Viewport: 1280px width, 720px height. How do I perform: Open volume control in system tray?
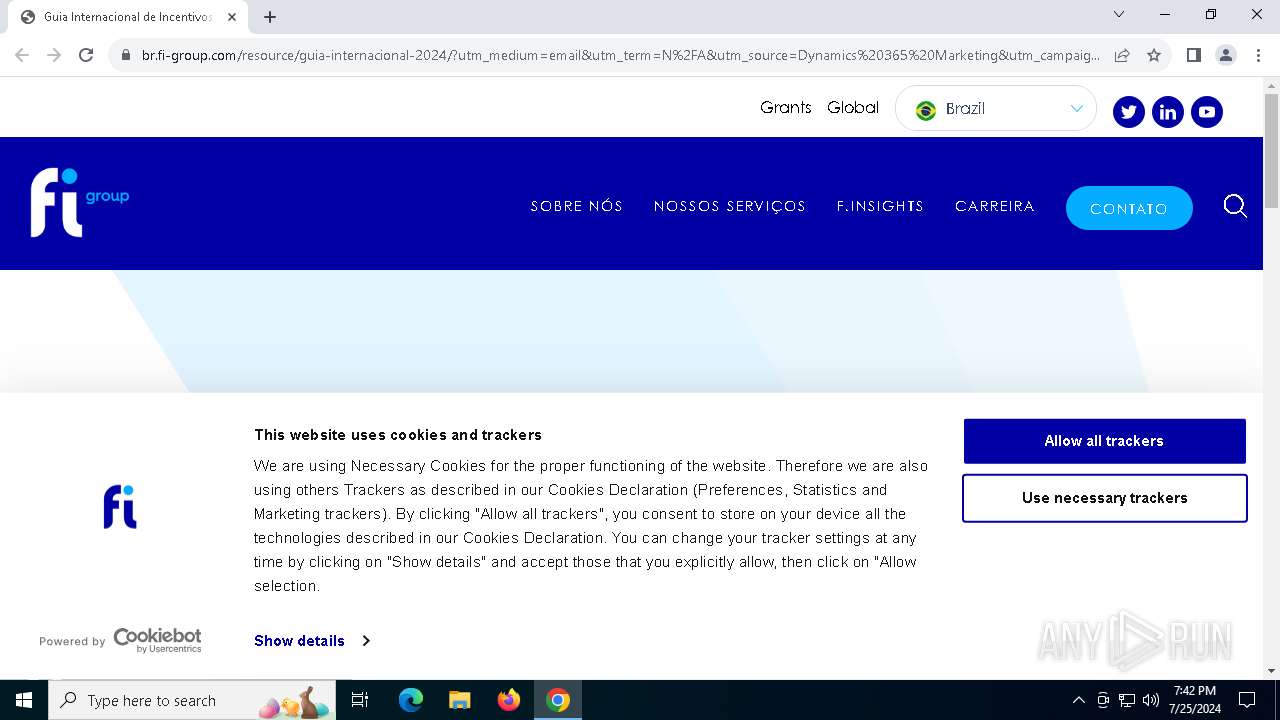(1150, 700)
